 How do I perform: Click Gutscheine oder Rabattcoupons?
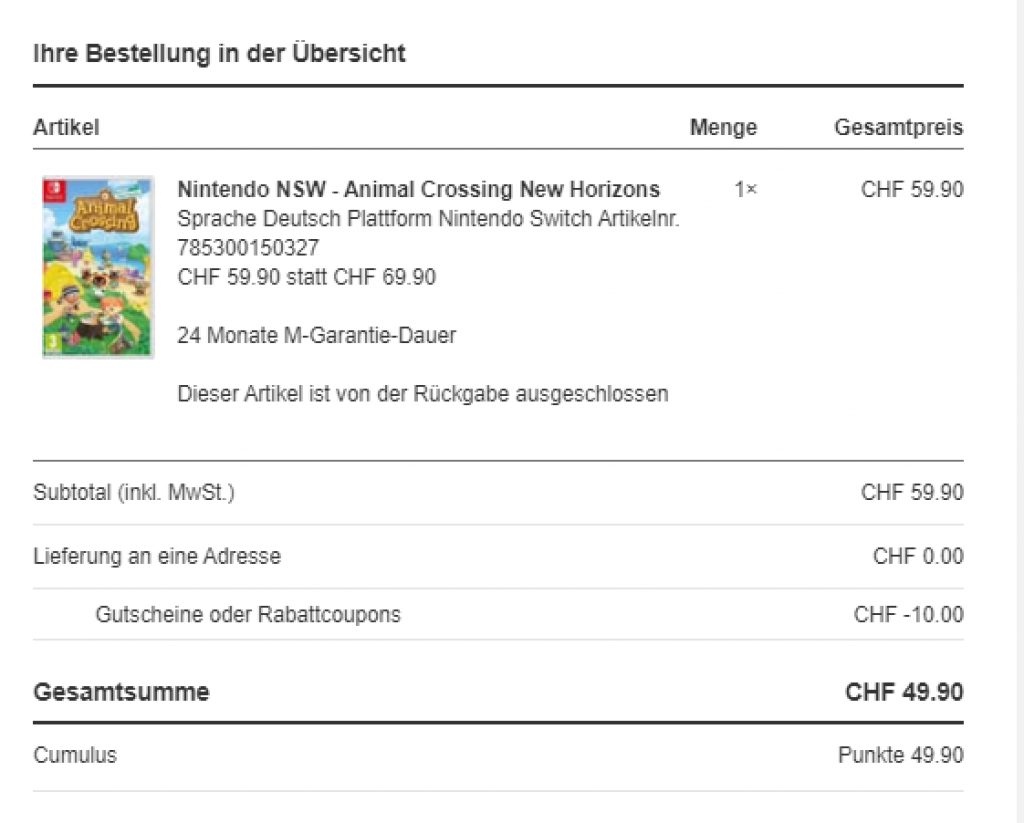pos(248,614)
